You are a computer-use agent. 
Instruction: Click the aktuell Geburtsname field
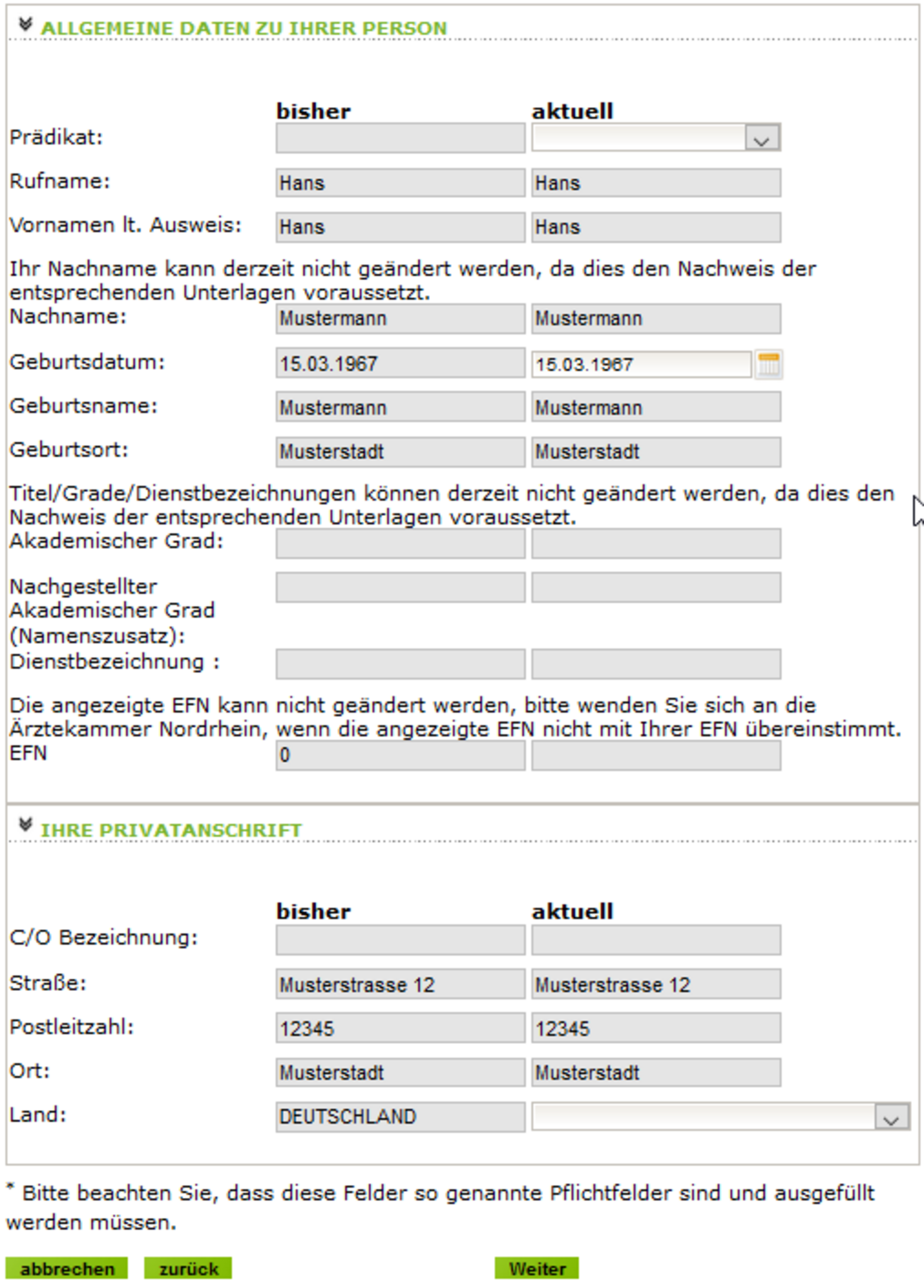(x=656, y=408)
